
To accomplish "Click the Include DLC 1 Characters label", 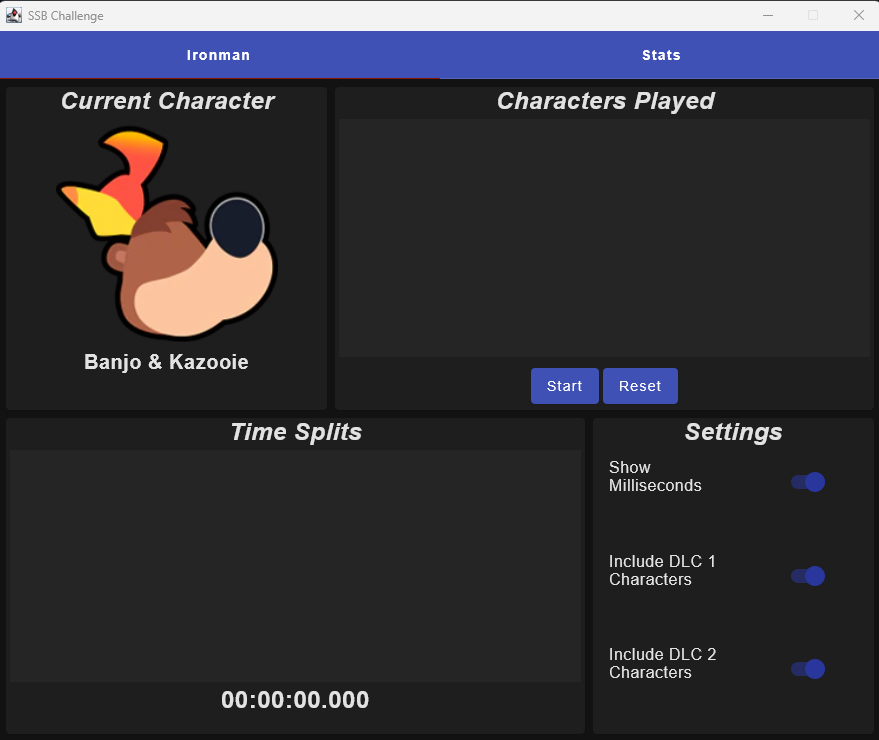I will (662, 570).
